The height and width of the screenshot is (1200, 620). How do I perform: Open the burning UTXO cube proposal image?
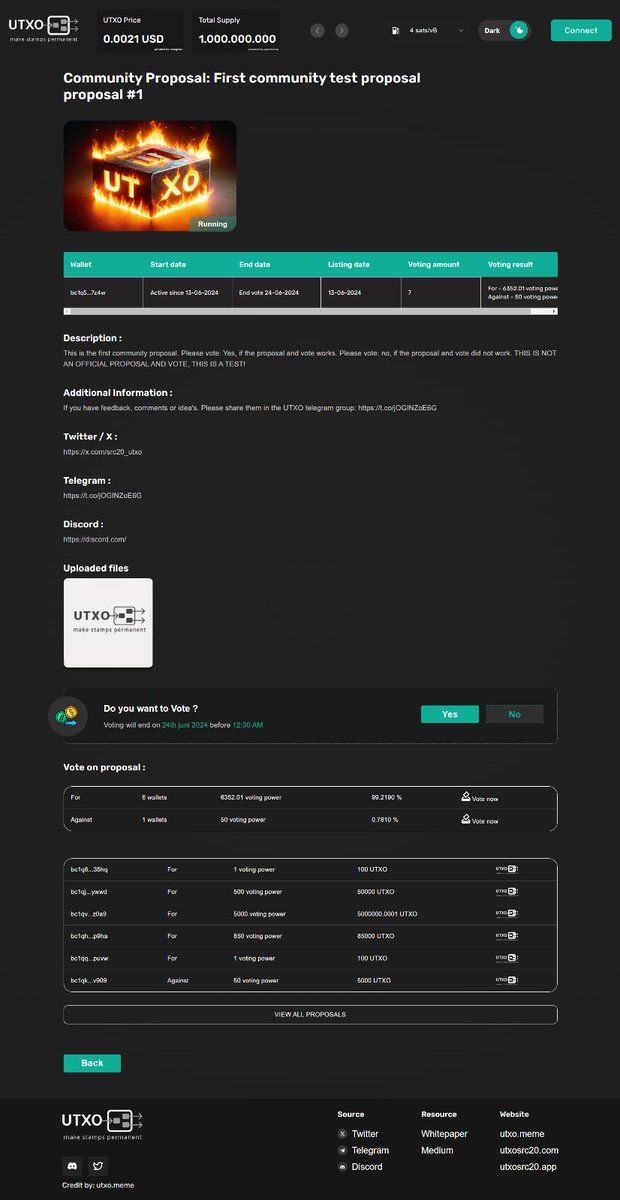pyautogui.click(x=150, y=176)
